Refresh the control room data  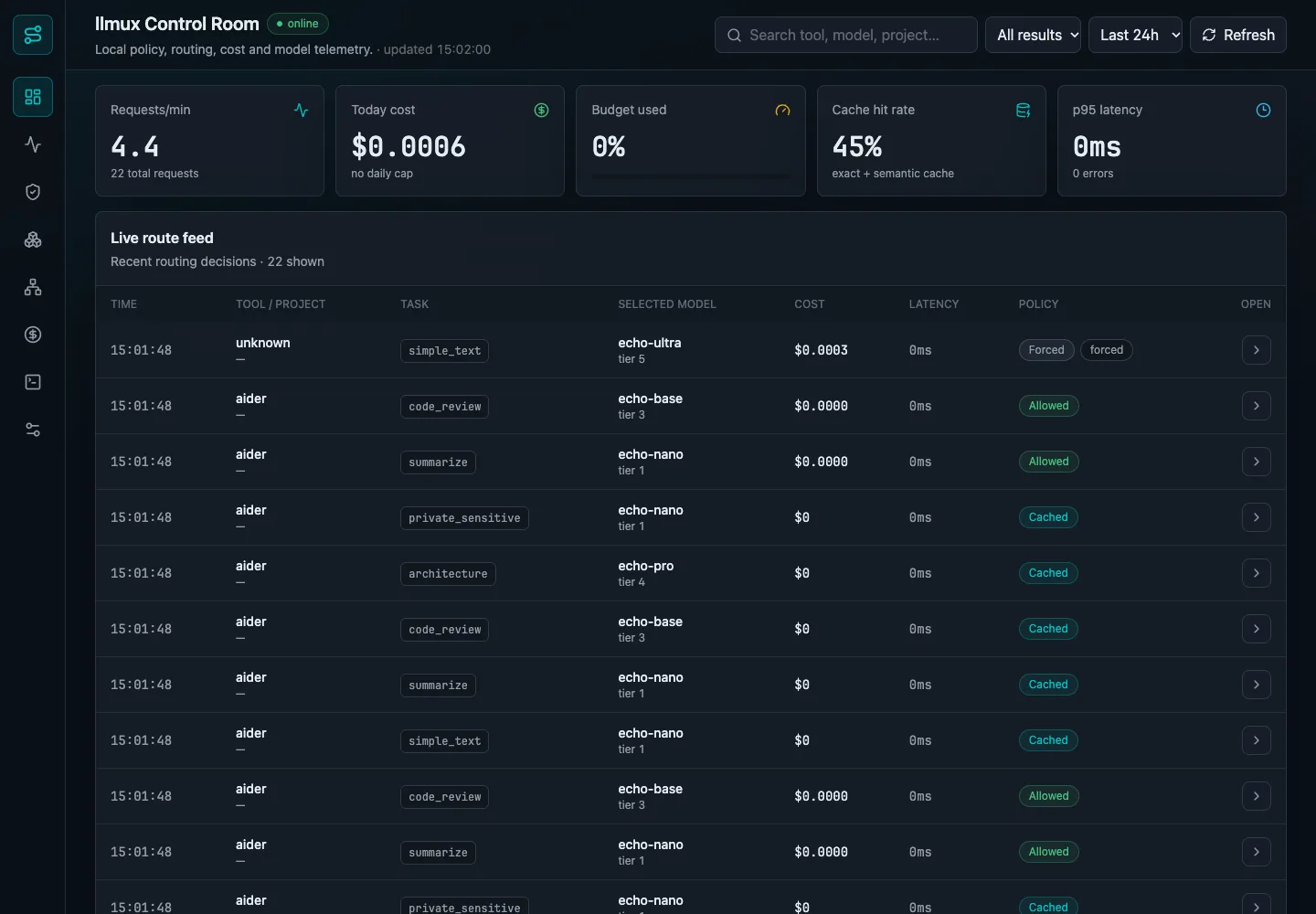tap(1238, 35)
